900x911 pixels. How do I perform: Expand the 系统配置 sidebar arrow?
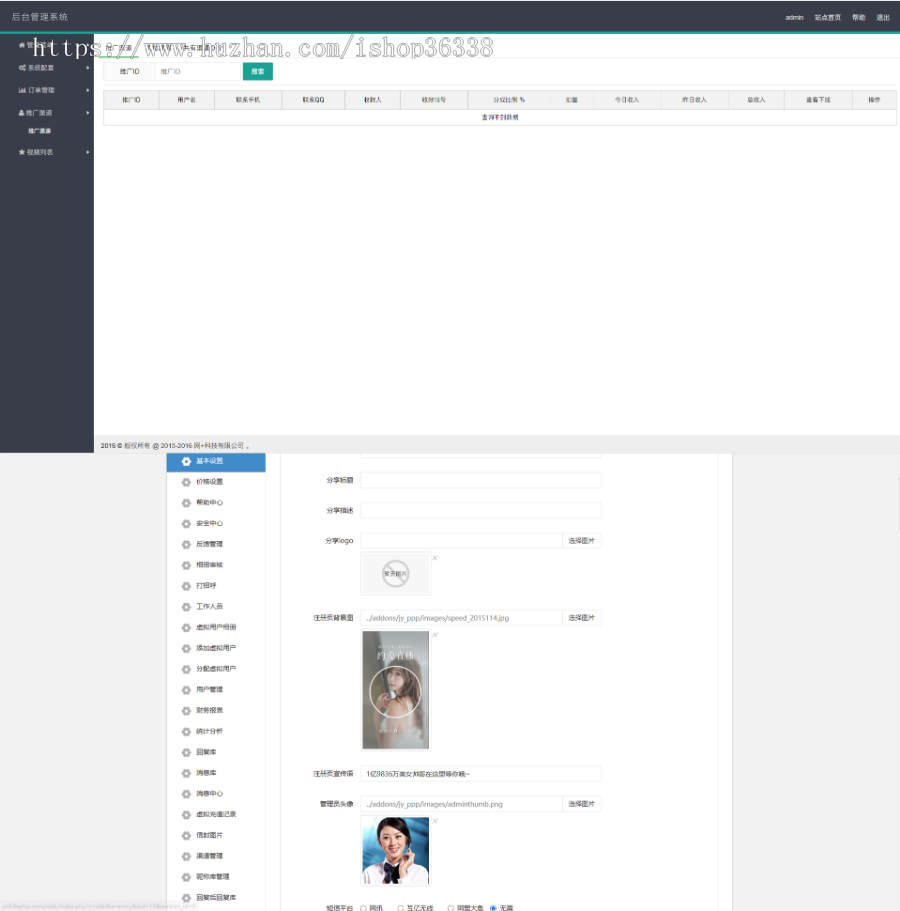88,68
